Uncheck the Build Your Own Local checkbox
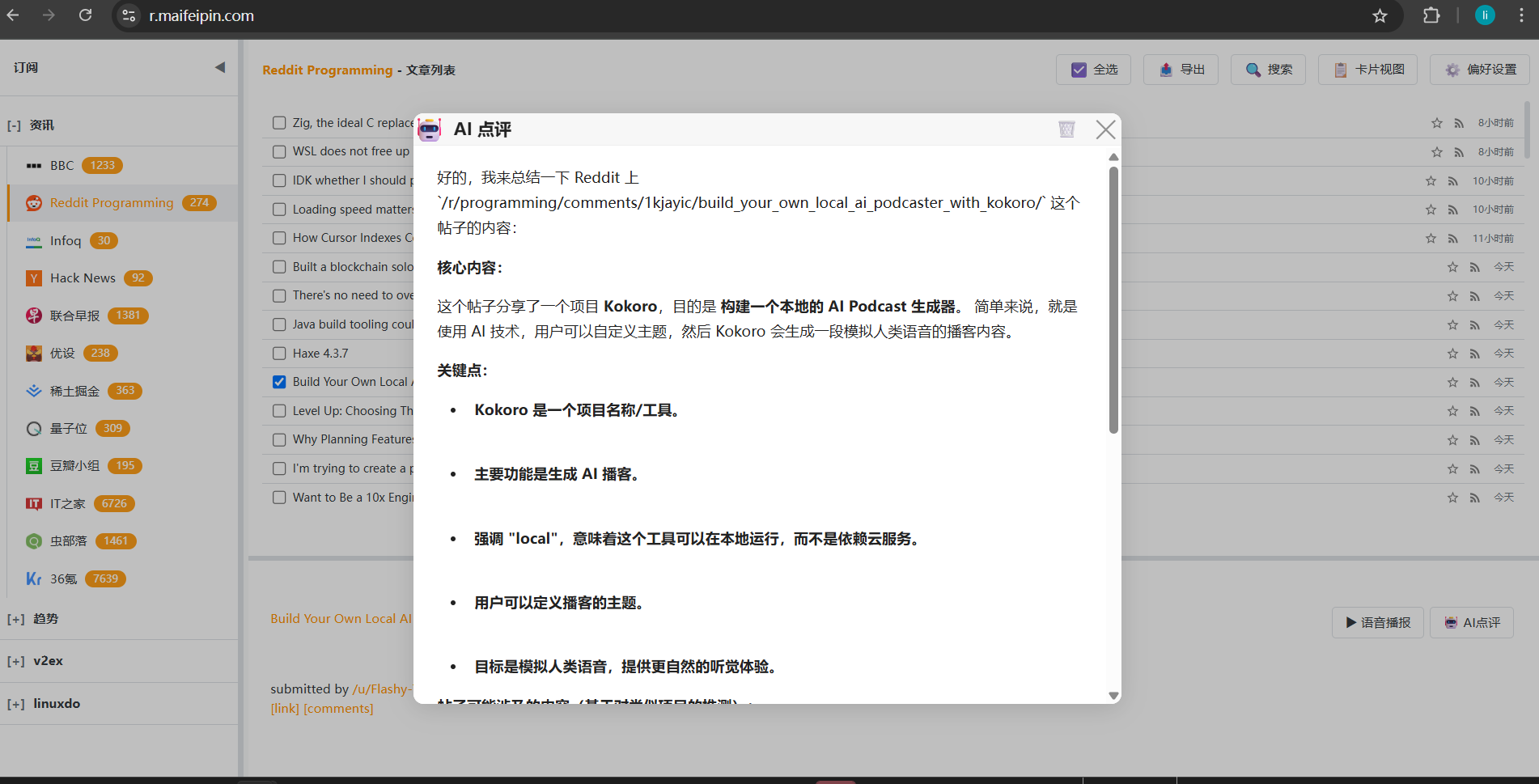 tap(279, 382)
